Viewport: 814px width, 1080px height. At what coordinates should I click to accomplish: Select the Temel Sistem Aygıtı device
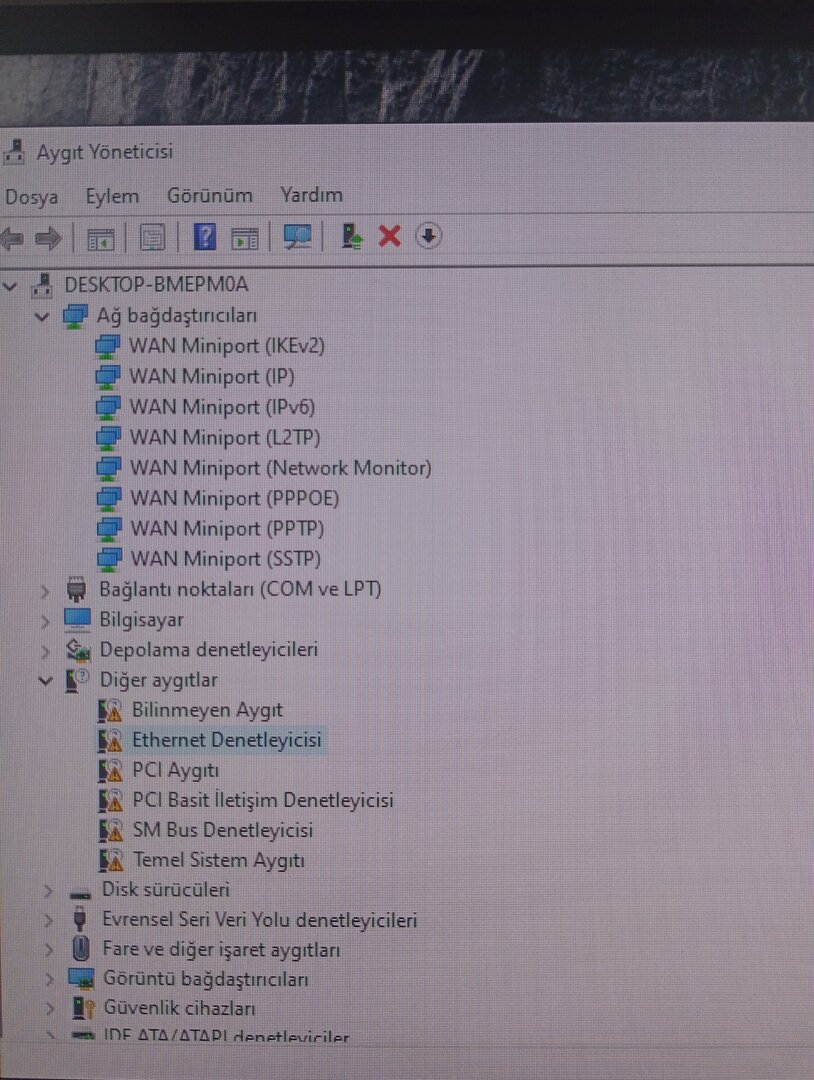click(x=218, y=861)
